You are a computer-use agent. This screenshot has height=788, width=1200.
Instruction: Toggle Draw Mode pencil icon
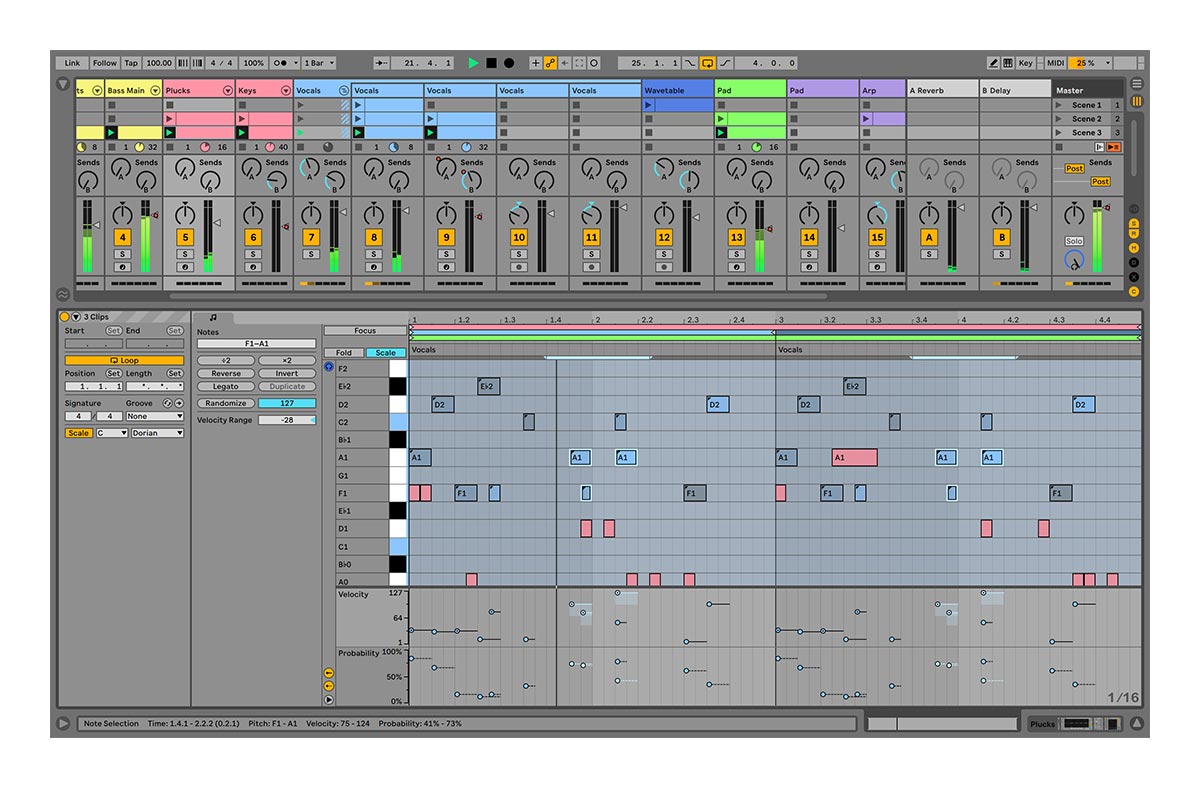[993, 63]
